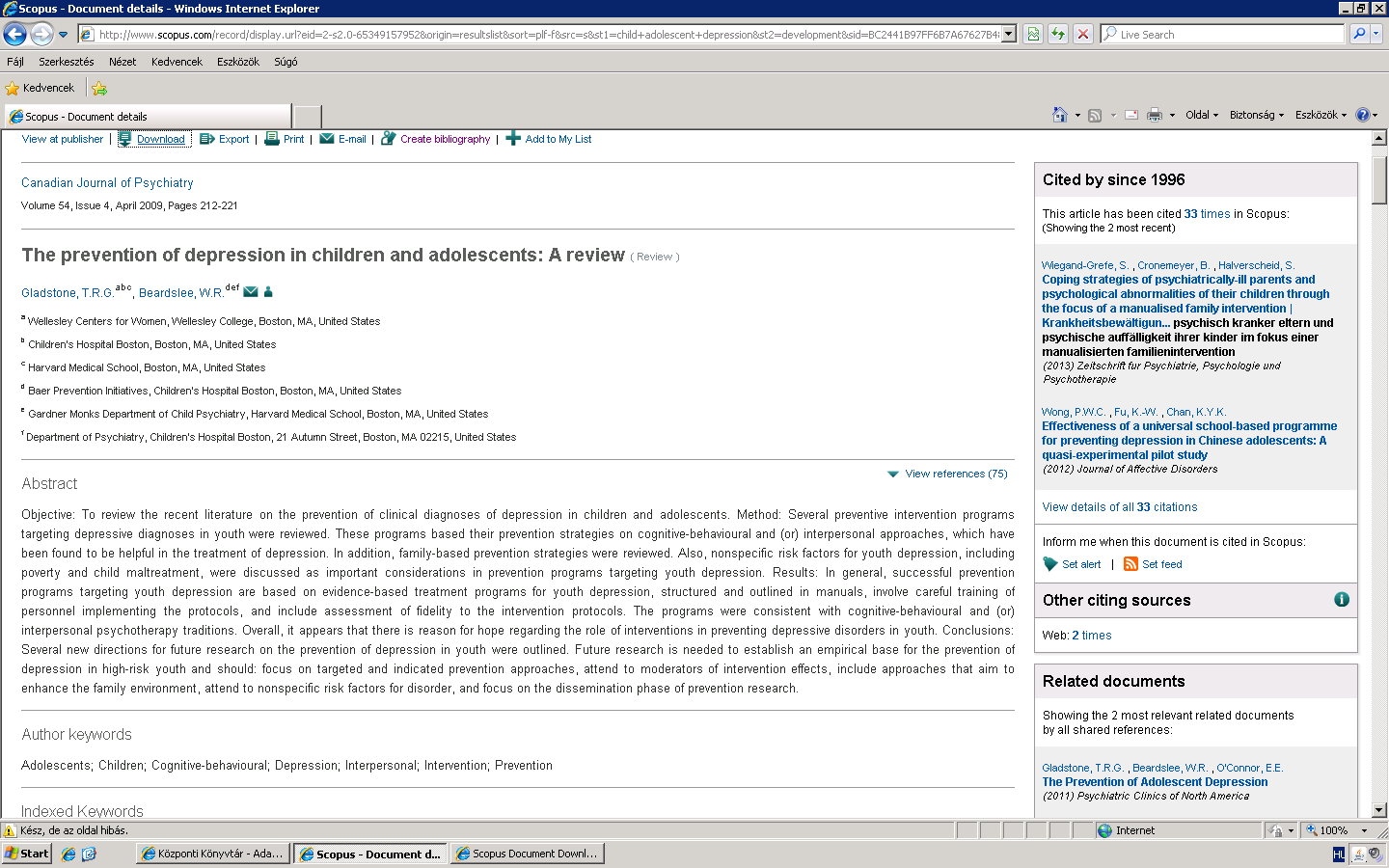
Task: Click the Read mail toolbar icon
Action: [1131, 115]
